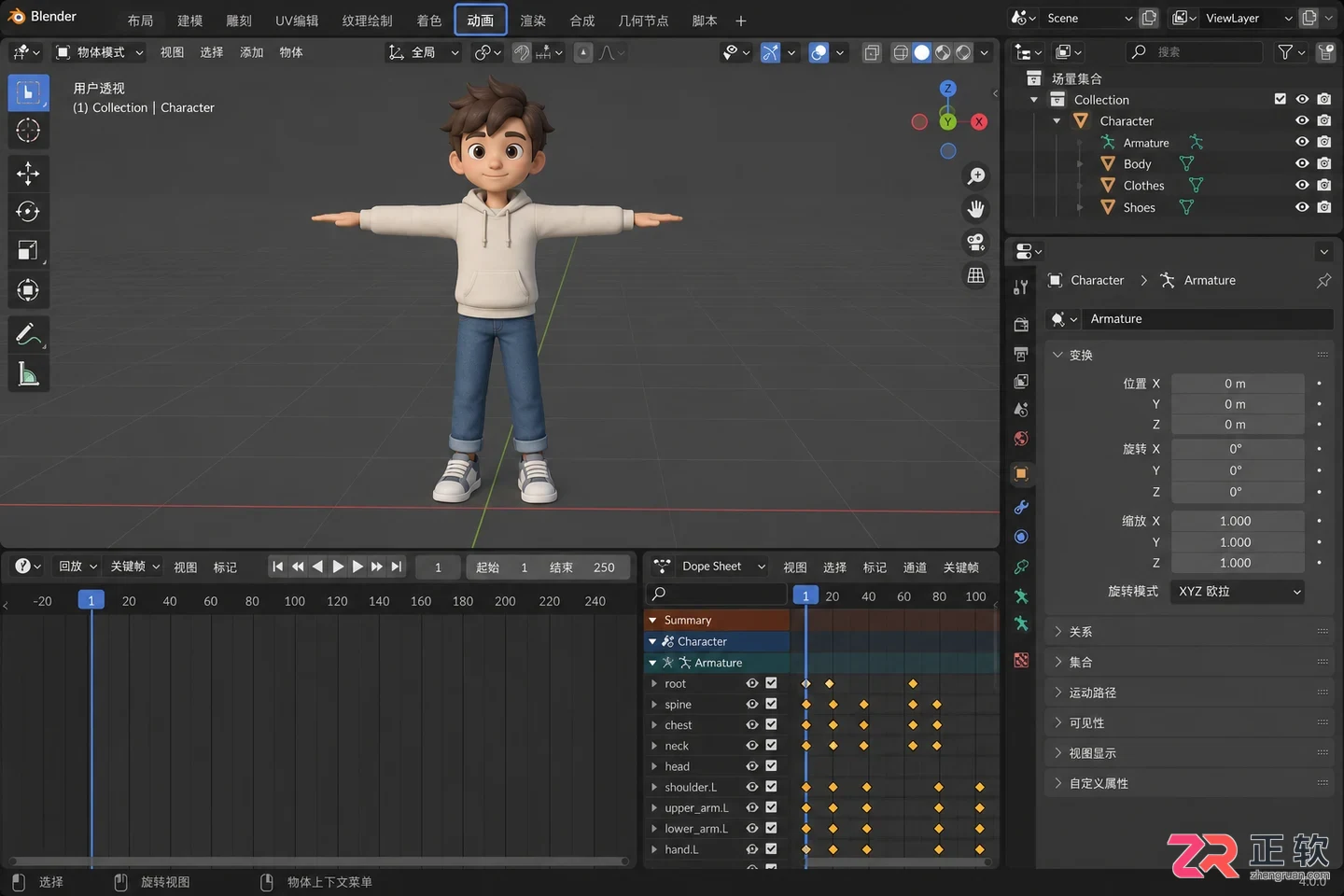Image resolution: width=1344 pixels, height=896 pixels.
Task: Click the 结束 end frame field
Action: [x=584, y=567]
